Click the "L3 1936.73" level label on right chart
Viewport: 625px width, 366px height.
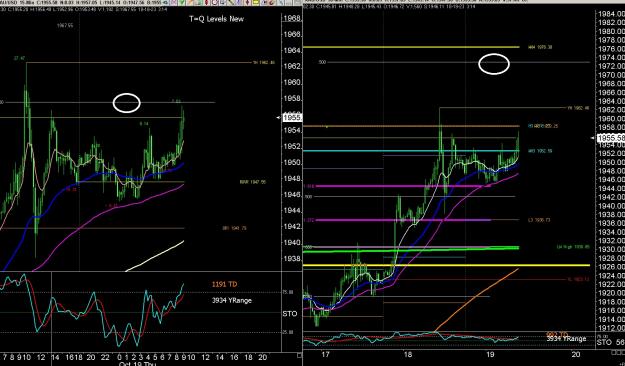(539, 220)
